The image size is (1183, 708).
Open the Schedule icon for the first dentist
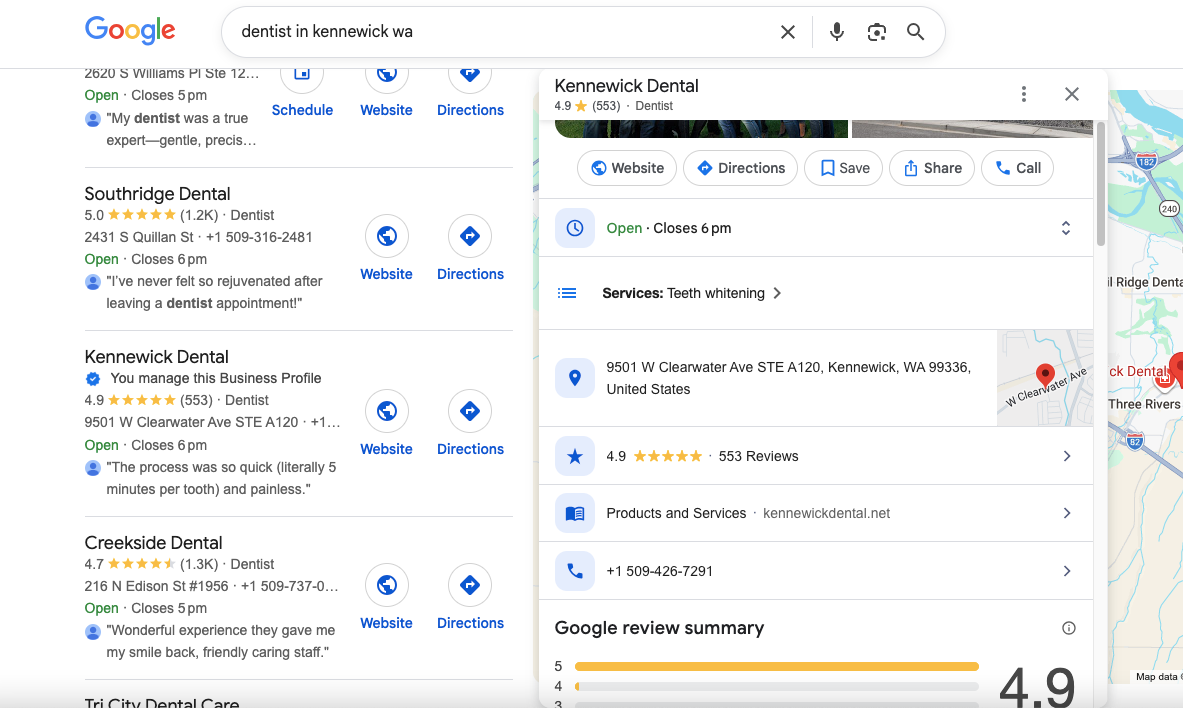pos(302,73)
